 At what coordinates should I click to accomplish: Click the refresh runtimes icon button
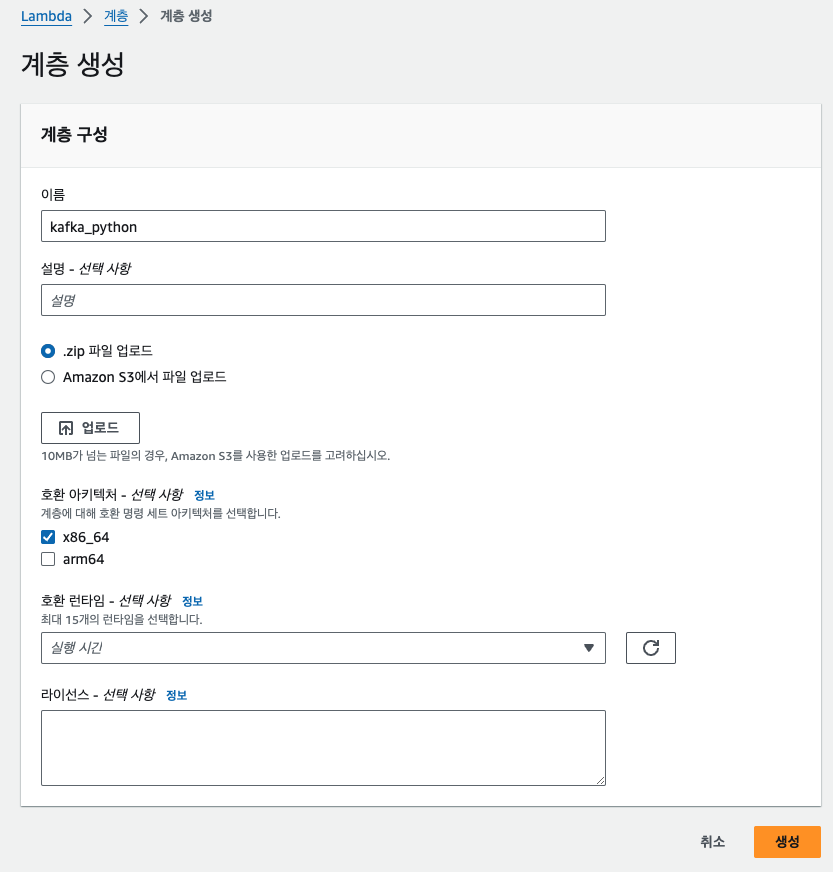click(x=651, y=648)
